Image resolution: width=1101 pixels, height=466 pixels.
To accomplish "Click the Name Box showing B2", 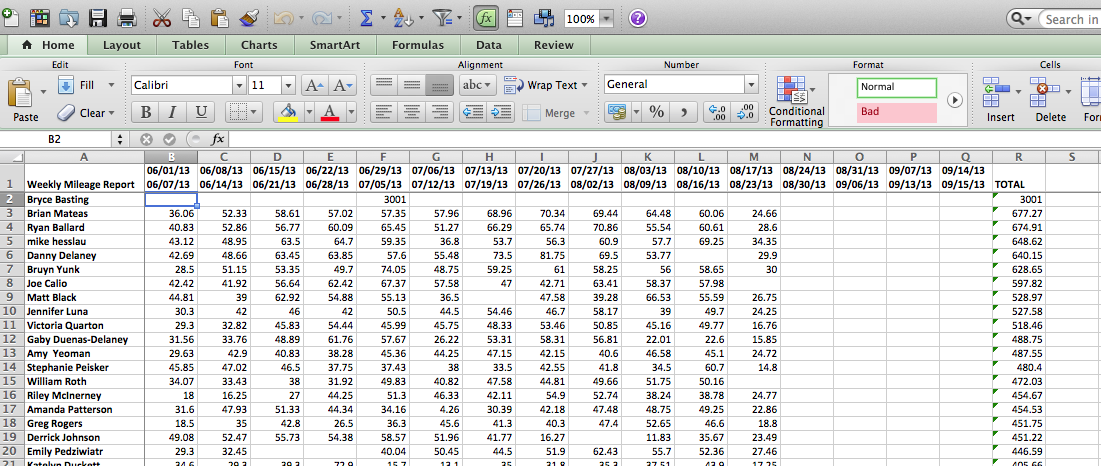I will [x=55, y=139].
